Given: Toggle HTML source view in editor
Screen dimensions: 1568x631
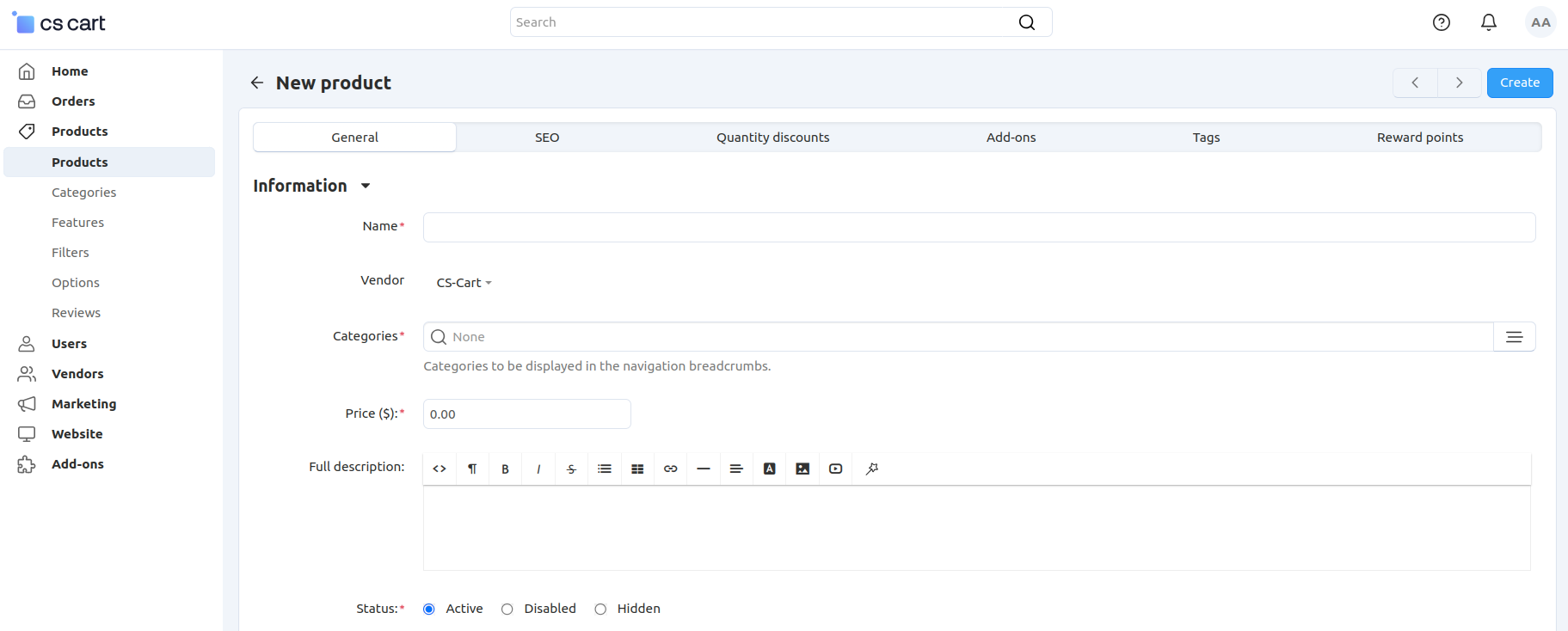Looking at the screenshot, I should click(440, 469).
